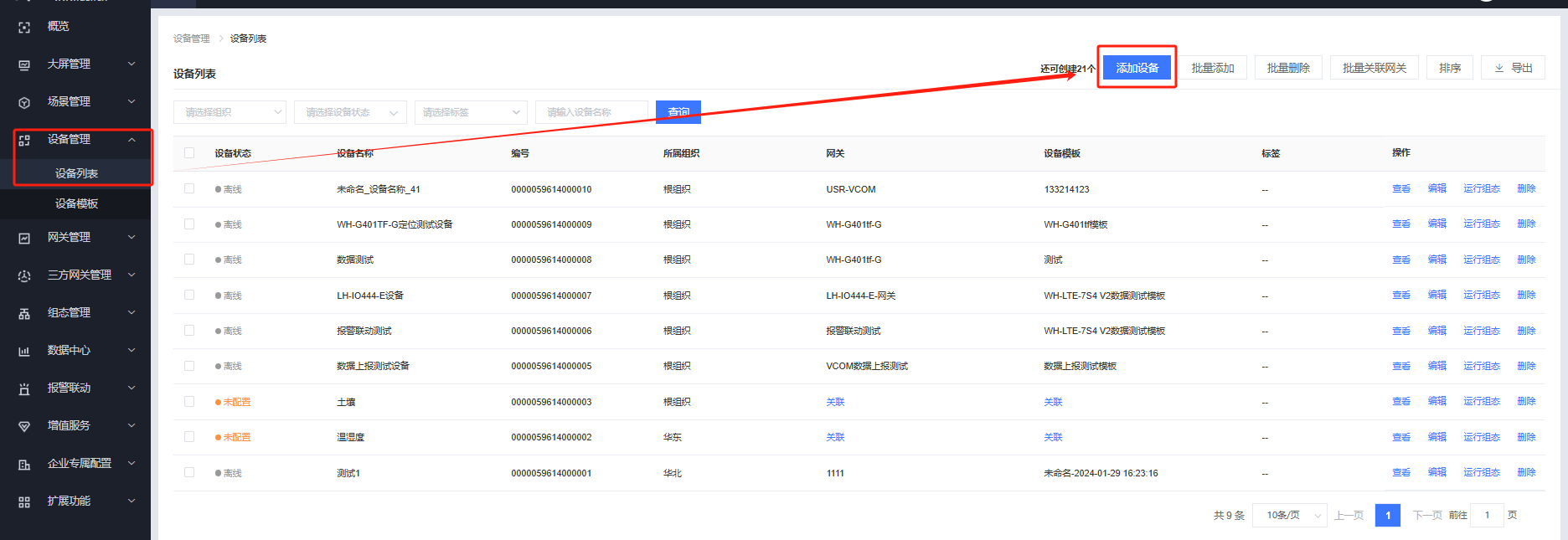Viewport: 1568px width, 540px height.
Task: Click the 数据中心 chart icon
Action: 24,352
